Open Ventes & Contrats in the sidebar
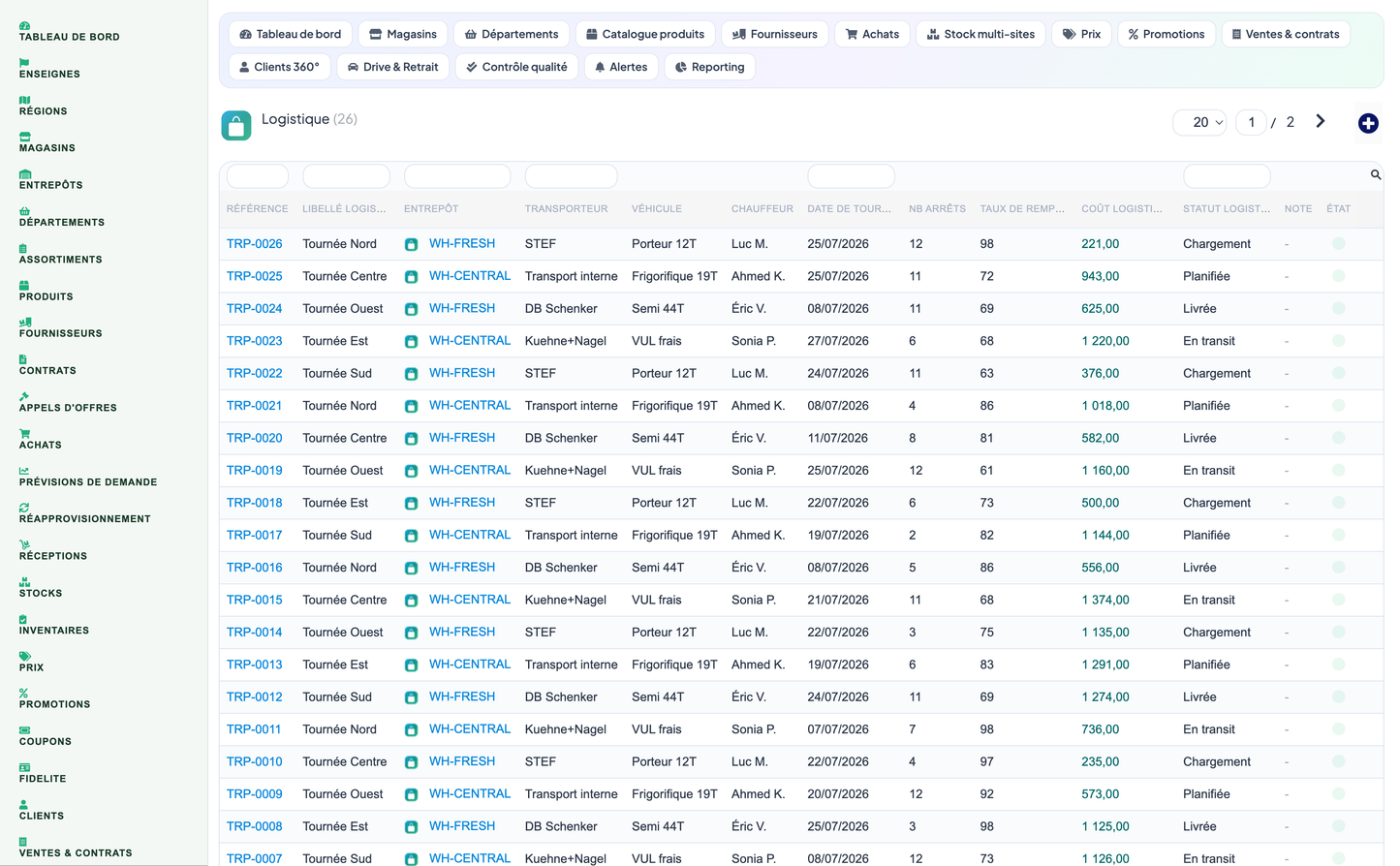This screenshot has height=866, width=1400. coord(76,853)
